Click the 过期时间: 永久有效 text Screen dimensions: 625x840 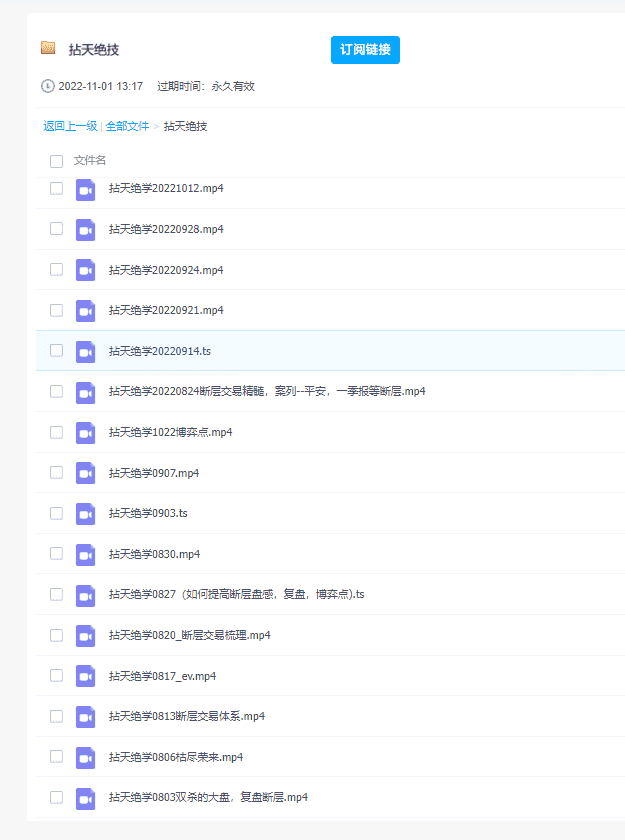pyautogui.click(x=206, y=86)
